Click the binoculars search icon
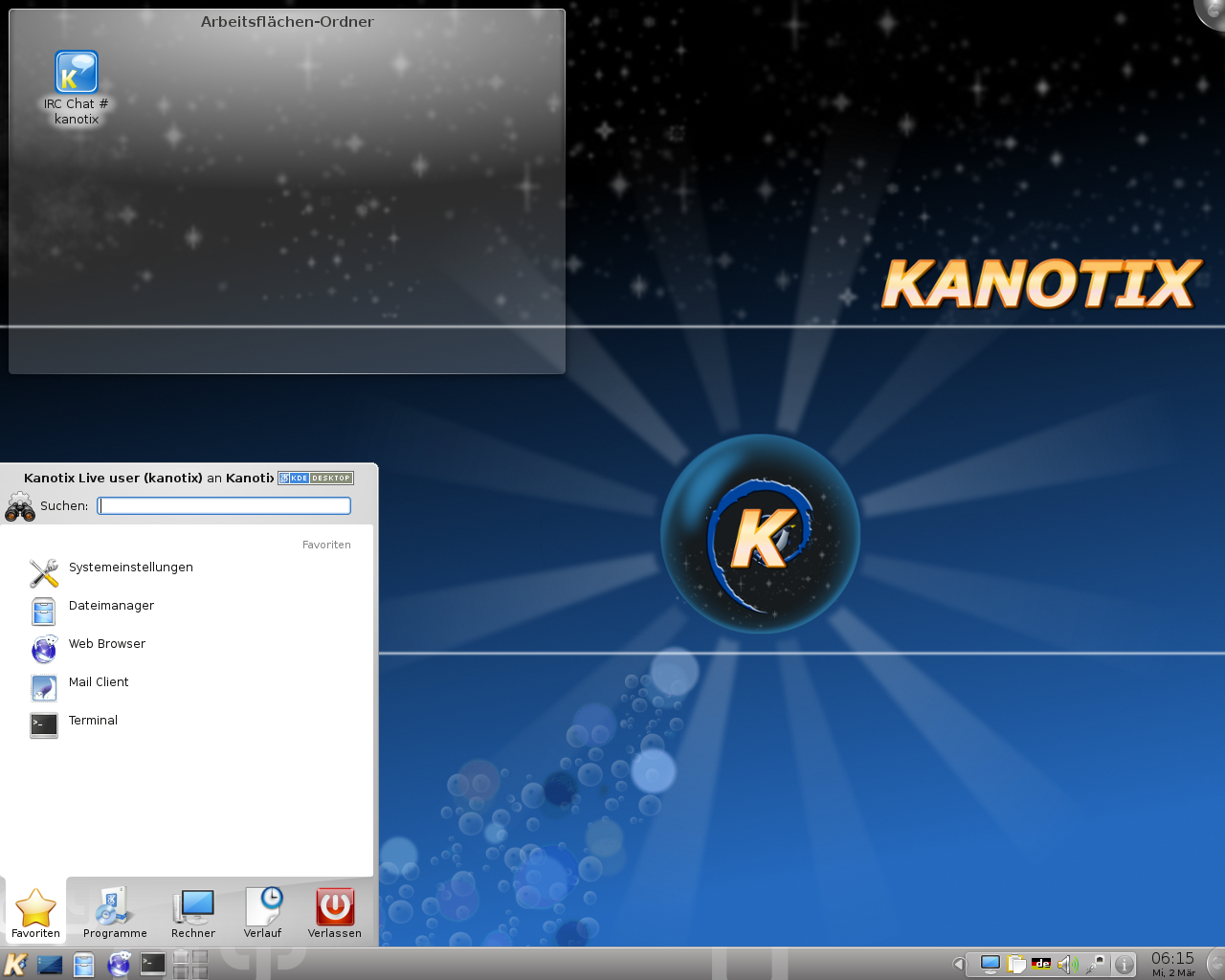This screenshot has width=1225, height=980. pos(20,506)
